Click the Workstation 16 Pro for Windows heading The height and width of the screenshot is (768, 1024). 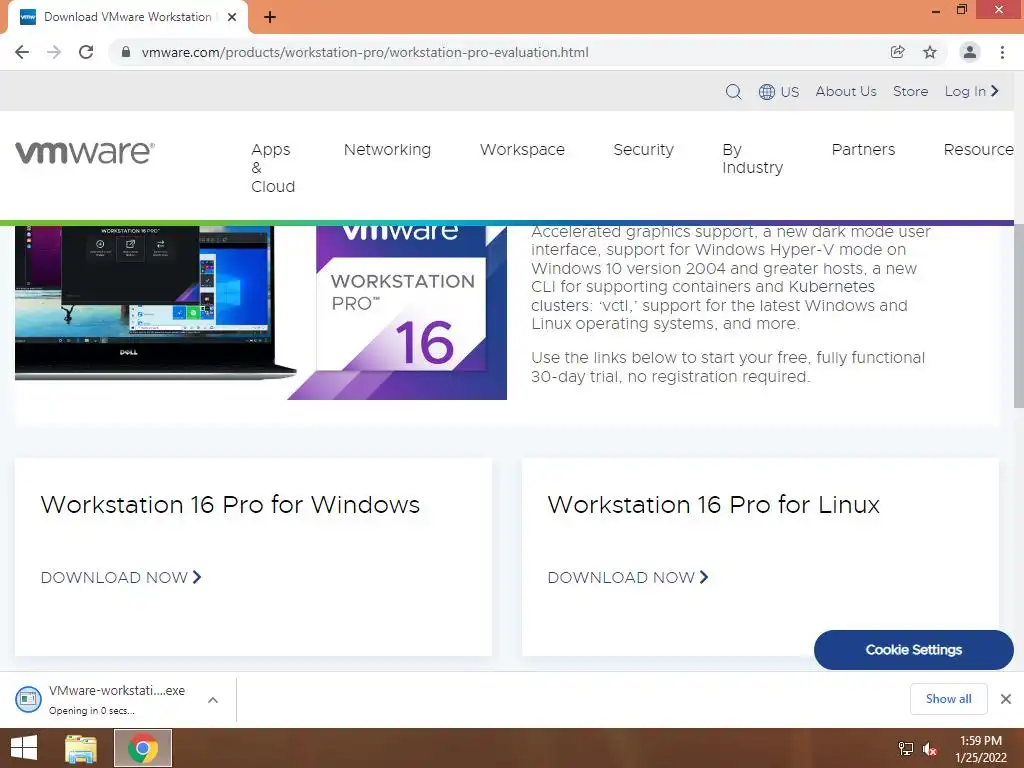[230, 505]
